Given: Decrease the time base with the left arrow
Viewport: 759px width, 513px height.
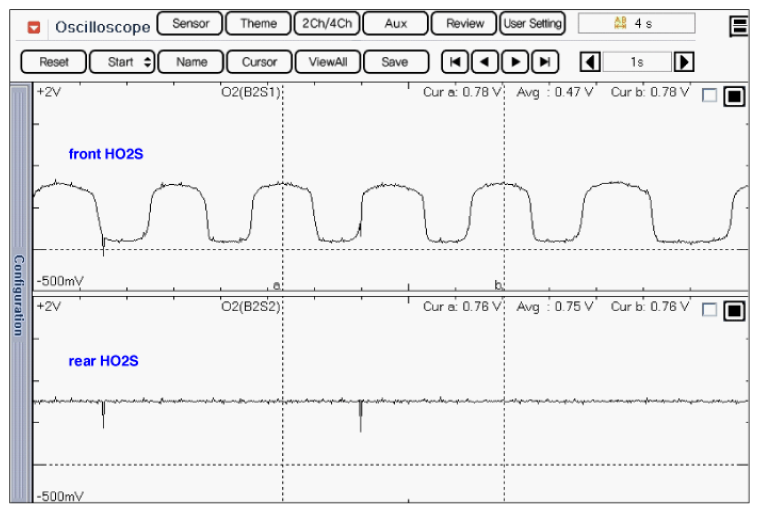Looking at the screenshot, I should point(590,62).
